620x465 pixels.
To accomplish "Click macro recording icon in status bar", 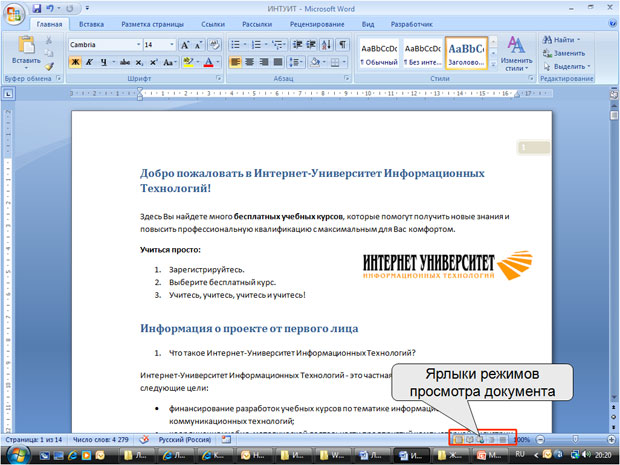I will coord(226,439).
